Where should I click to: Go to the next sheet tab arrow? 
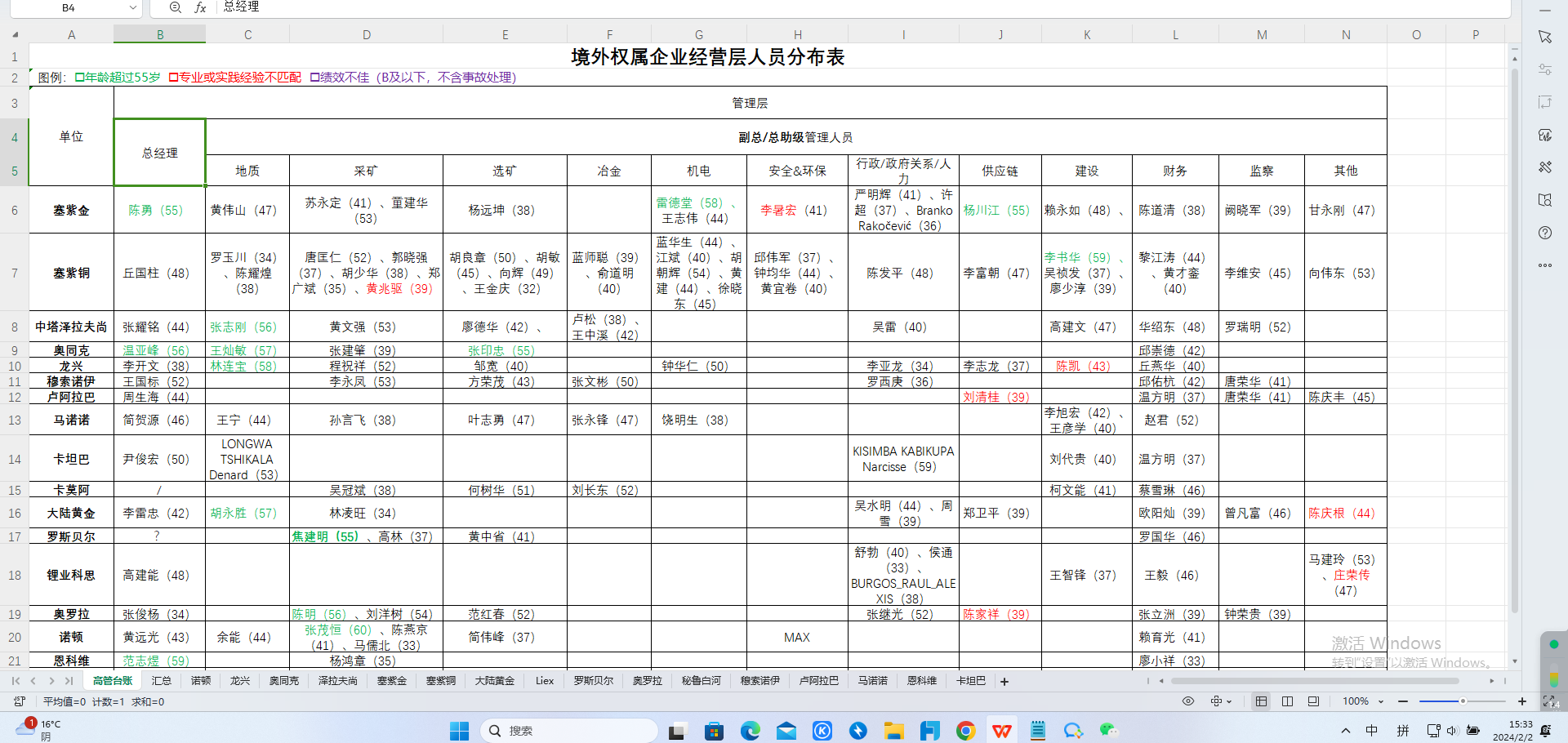point(51,680)
